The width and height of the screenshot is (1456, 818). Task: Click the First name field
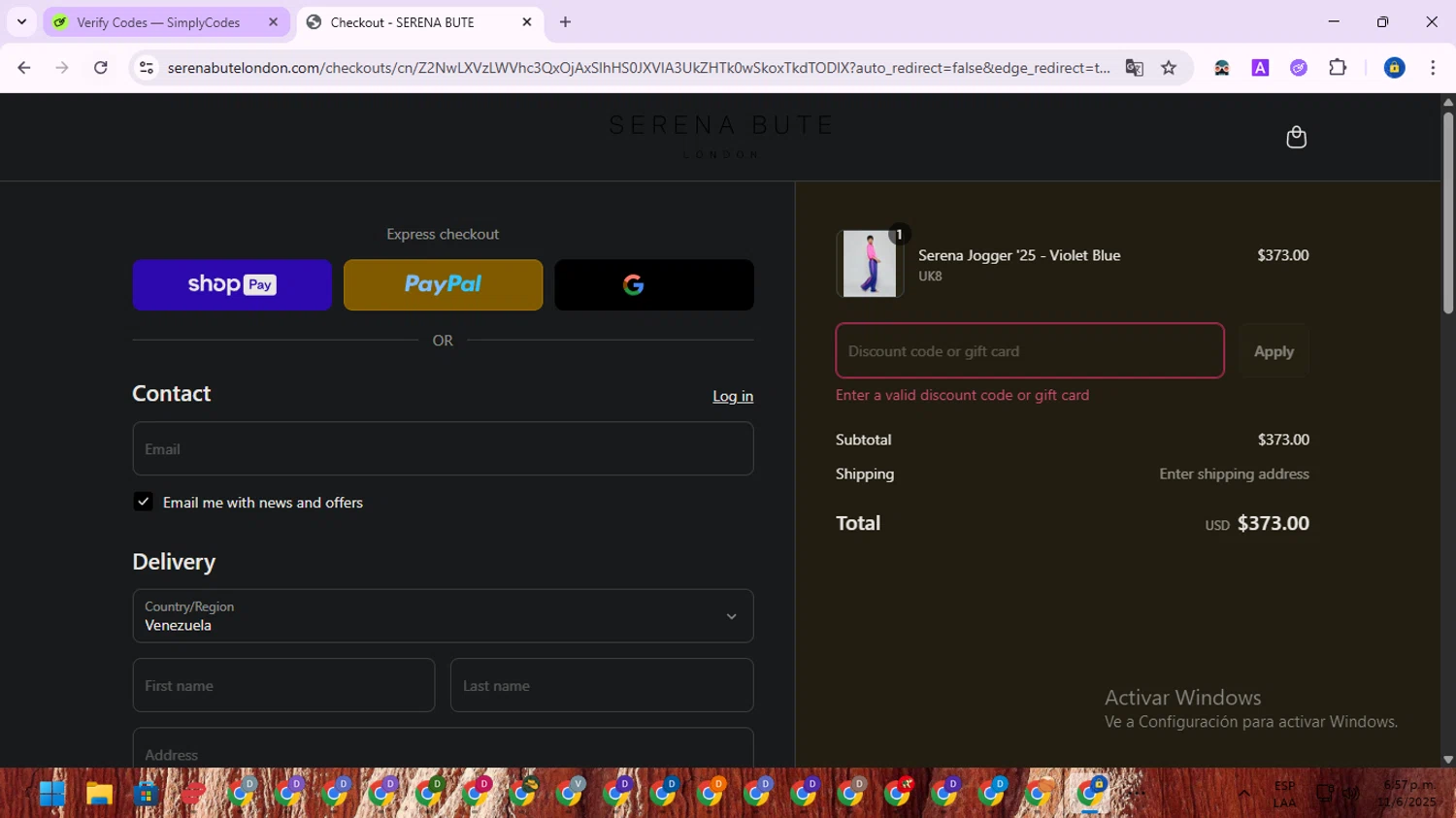pyautogui.click(x=283, y=685)
